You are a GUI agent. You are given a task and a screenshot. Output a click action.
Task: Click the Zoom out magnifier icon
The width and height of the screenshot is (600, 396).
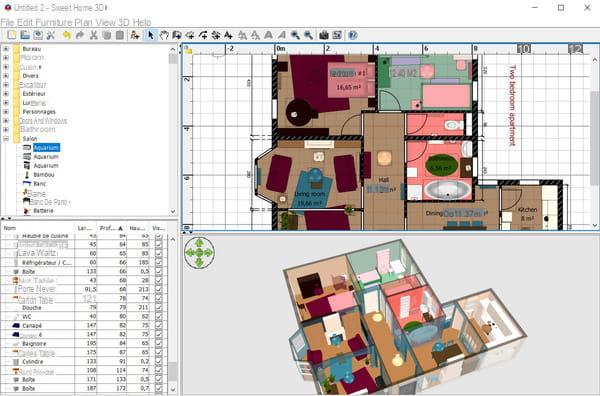pyautogui.click(x=308, y=35)
